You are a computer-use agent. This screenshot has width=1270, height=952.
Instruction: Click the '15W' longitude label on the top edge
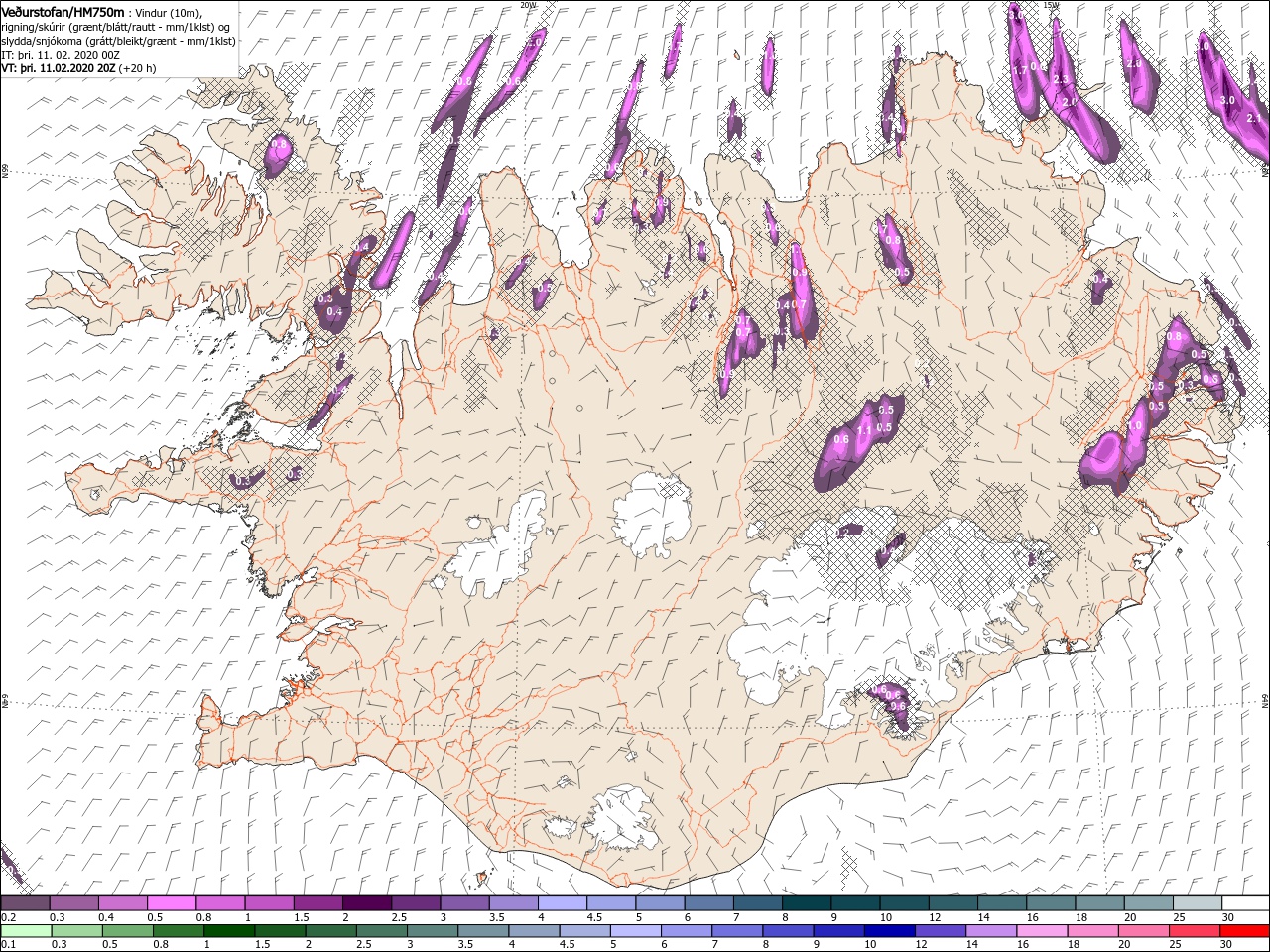[1052, 4]
